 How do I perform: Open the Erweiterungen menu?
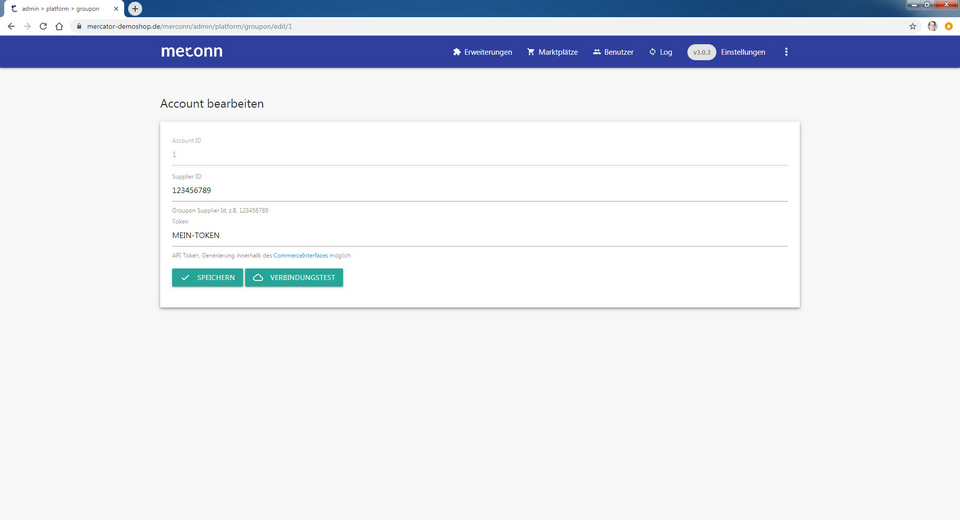(482, 52)
